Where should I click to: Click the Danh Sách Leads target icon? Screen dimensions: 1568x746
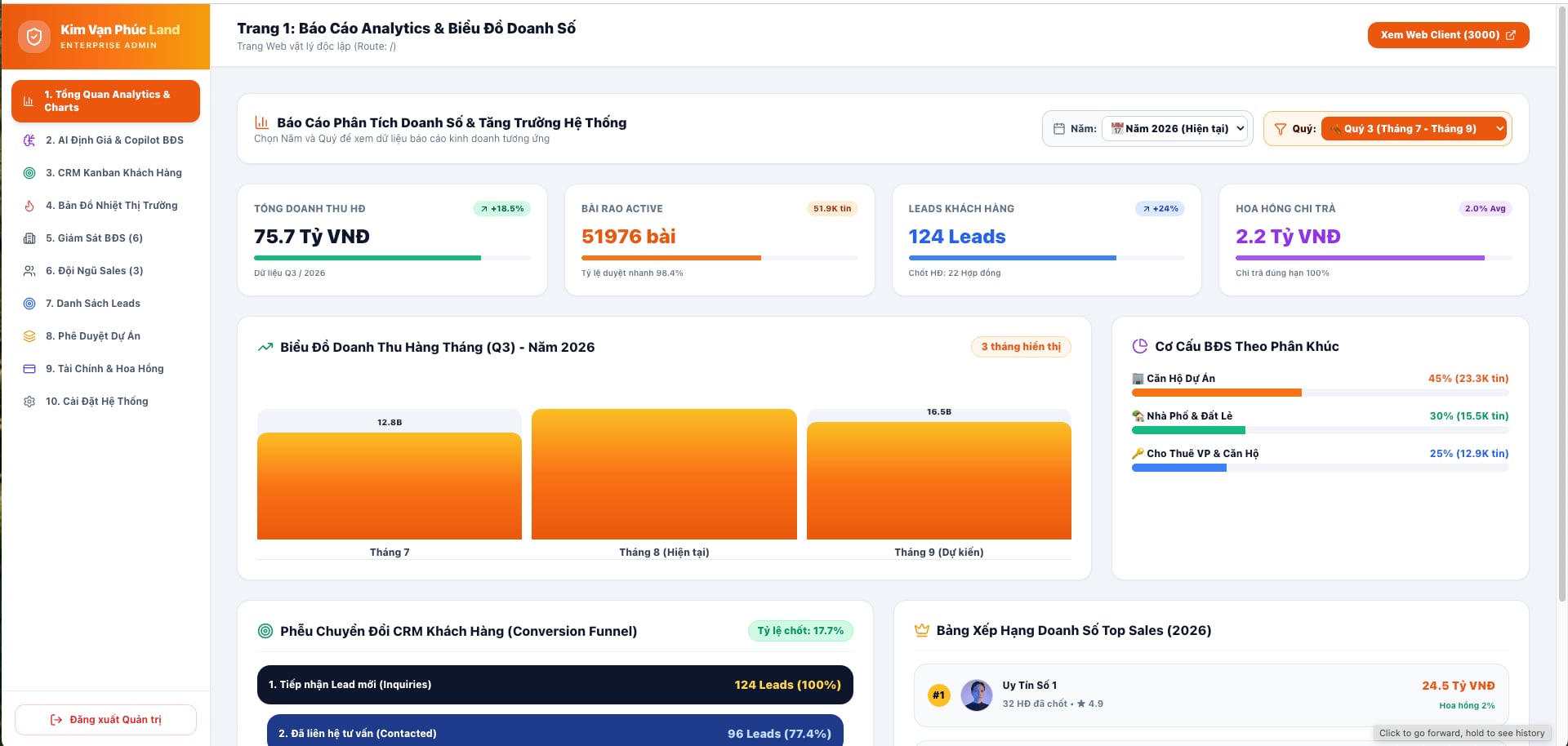29,304
